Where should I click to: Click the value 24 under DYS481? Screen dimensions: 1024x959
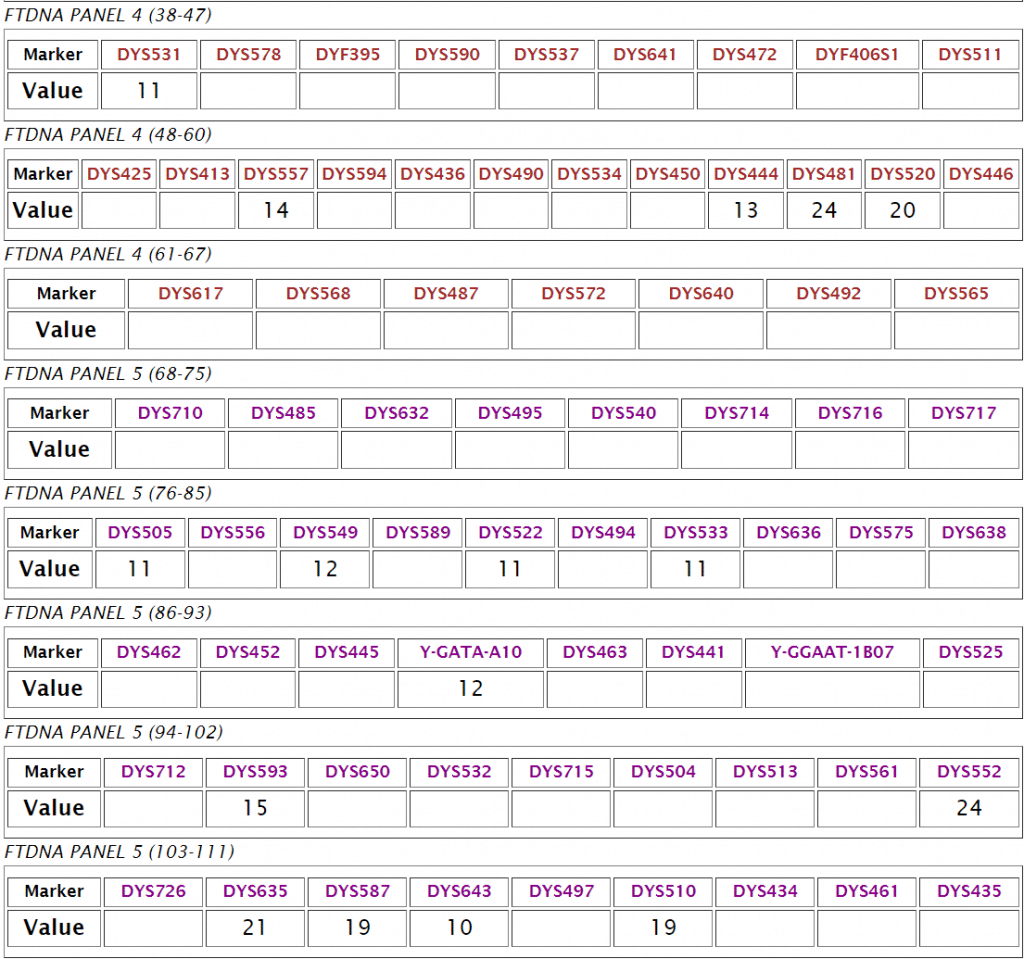[x=824, y=211]
